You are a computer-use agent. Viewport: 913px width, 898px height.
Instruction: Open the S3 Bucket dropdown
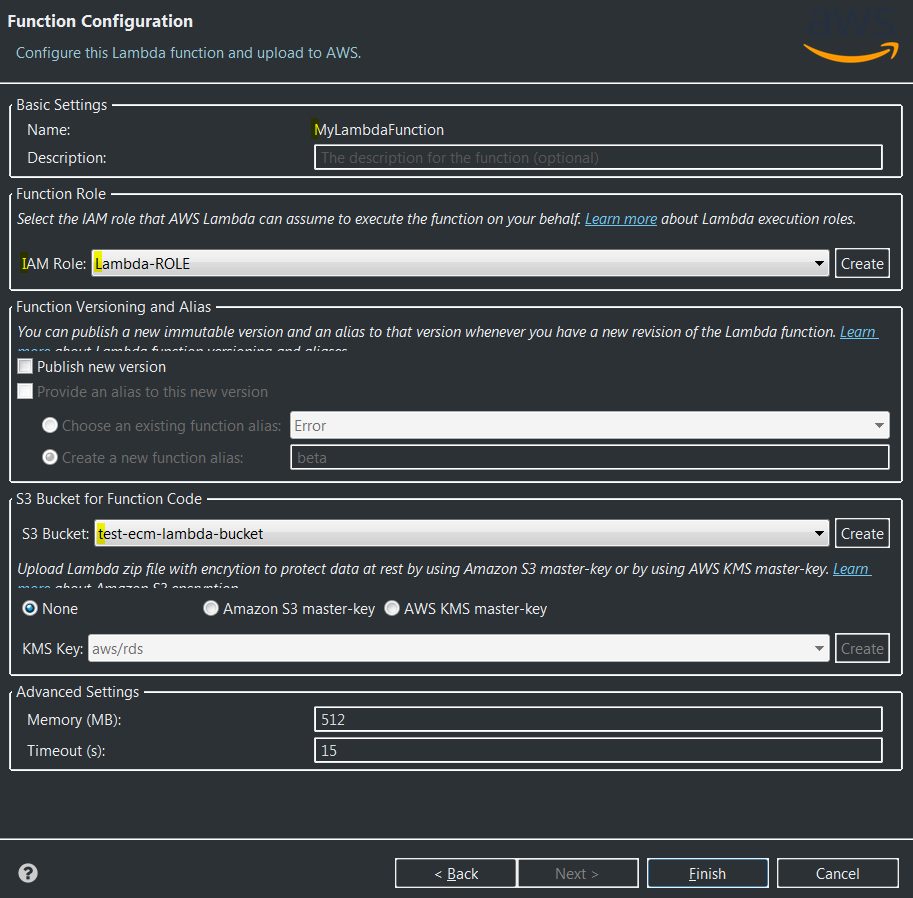[461, 533]
